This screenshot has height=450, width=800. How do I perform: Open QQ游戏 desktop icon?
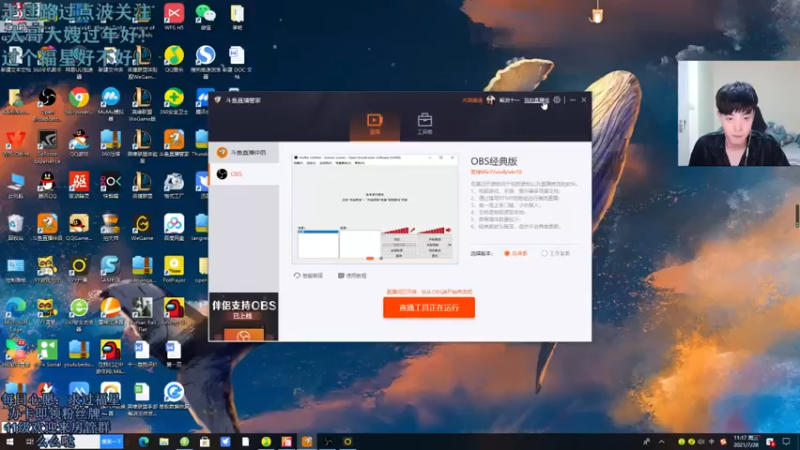tap(79, 143)
